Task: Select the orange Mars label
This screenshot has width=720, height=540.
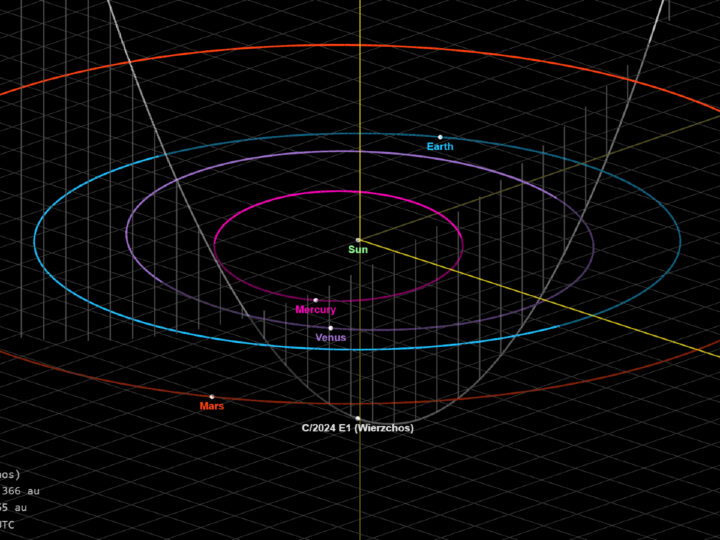Action: pyautogui.click(x=212, y=407)
